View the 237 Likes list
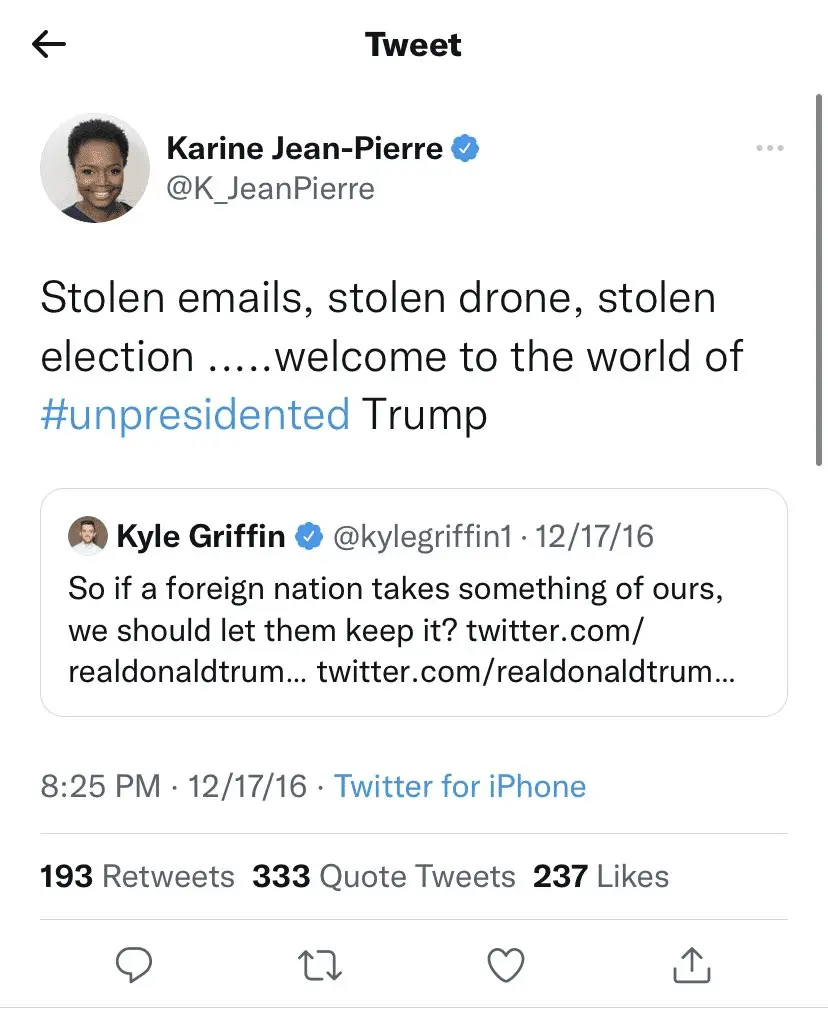 click(600, 877)
